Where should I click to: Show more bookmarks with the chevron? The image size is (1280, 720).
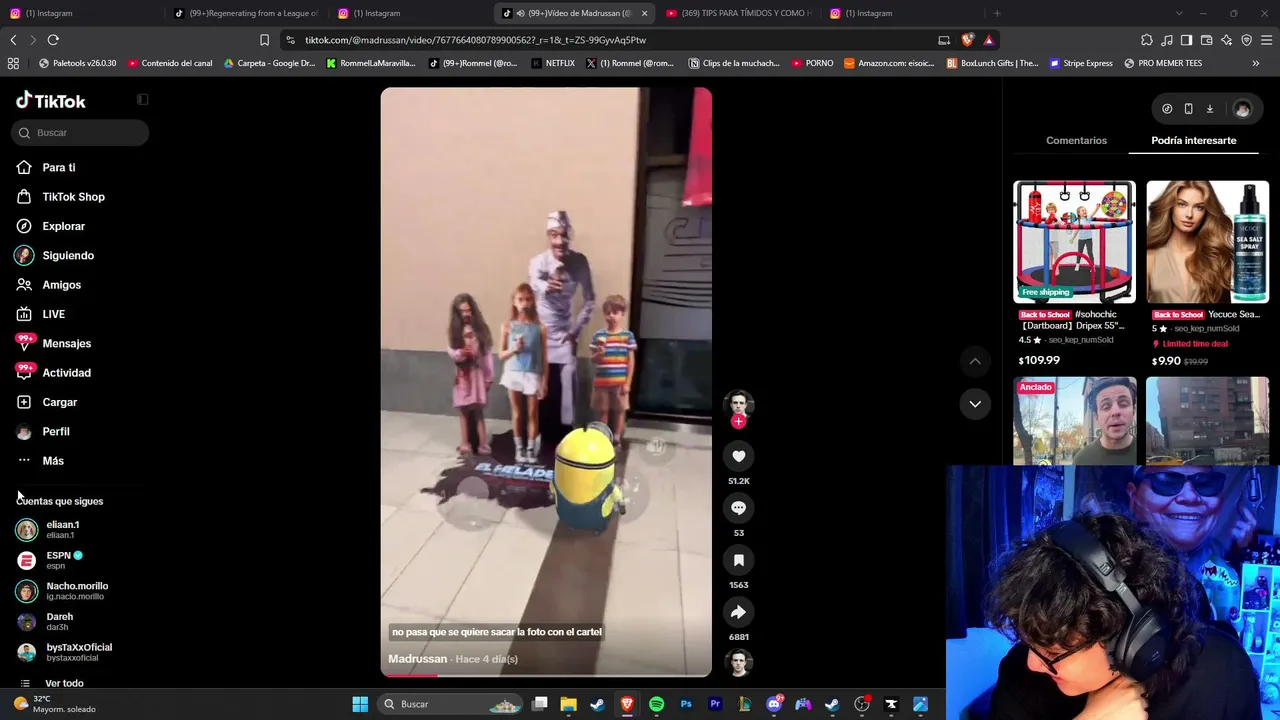1255,63
